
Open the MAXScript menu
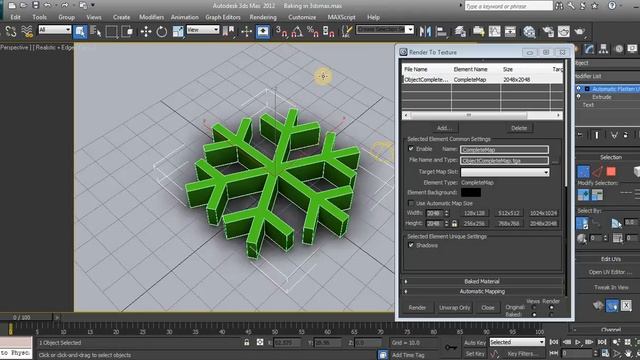(341, 17)
